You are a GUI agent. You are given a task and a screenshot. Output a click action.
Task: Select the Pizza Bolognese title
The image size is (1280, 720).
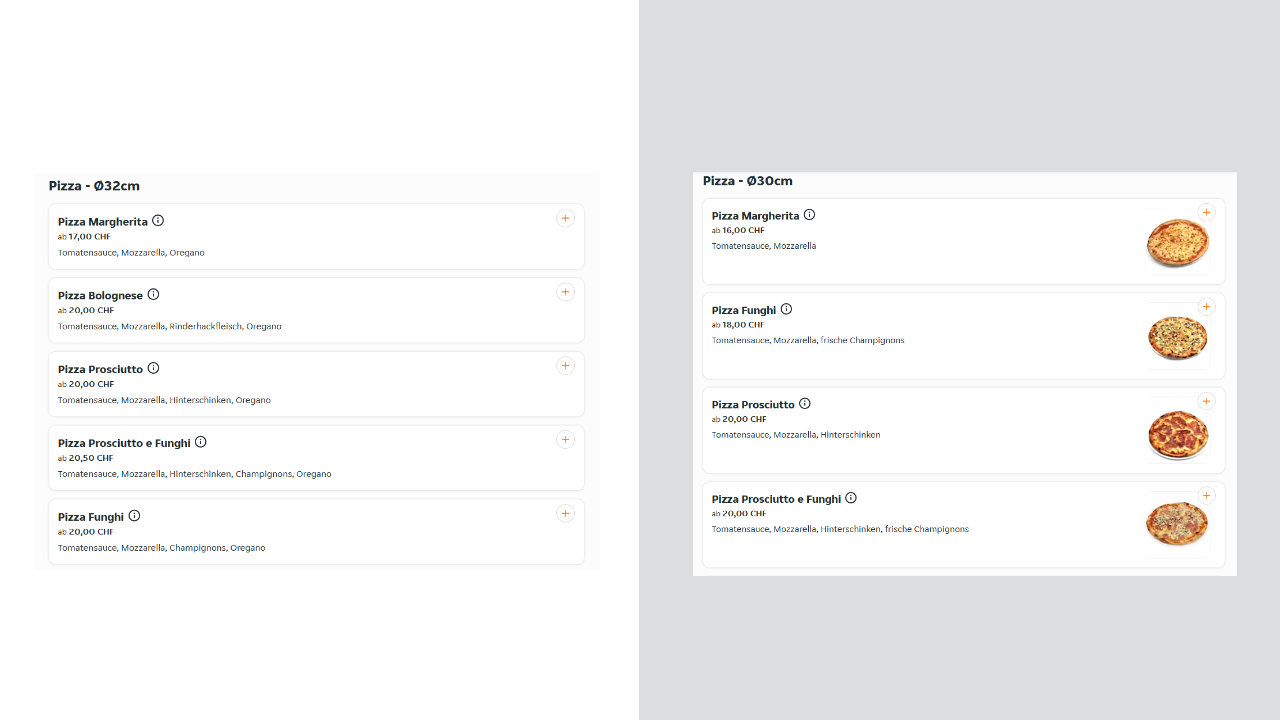click(100, 296)
